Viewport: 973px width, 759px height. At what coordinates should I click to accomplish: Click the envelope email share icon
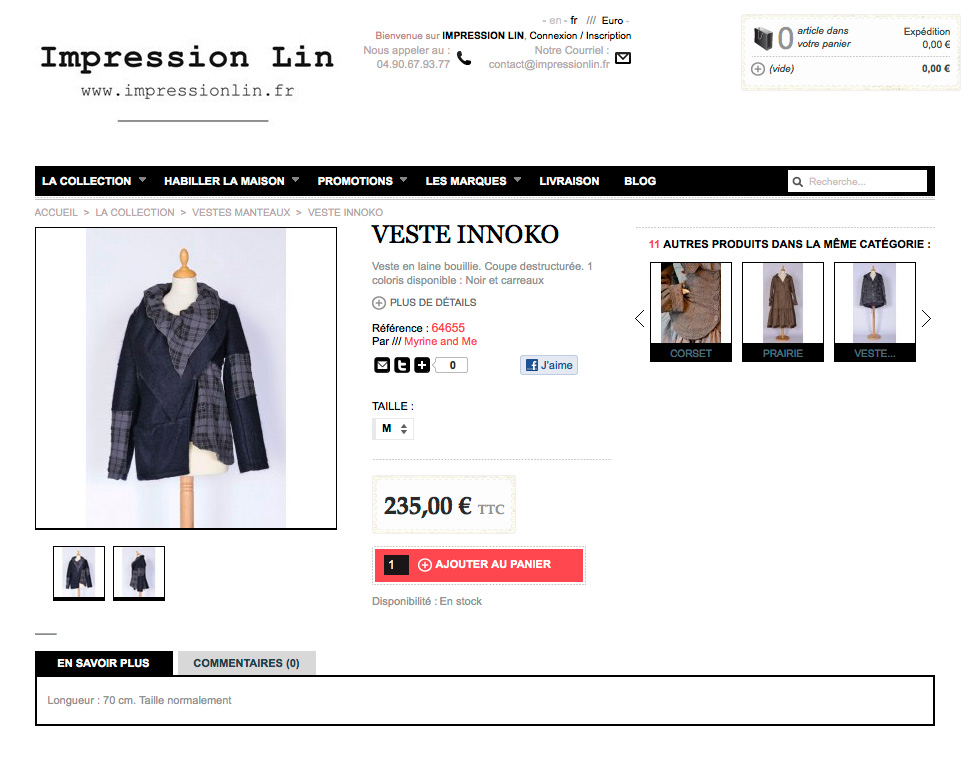coord(382,366)
